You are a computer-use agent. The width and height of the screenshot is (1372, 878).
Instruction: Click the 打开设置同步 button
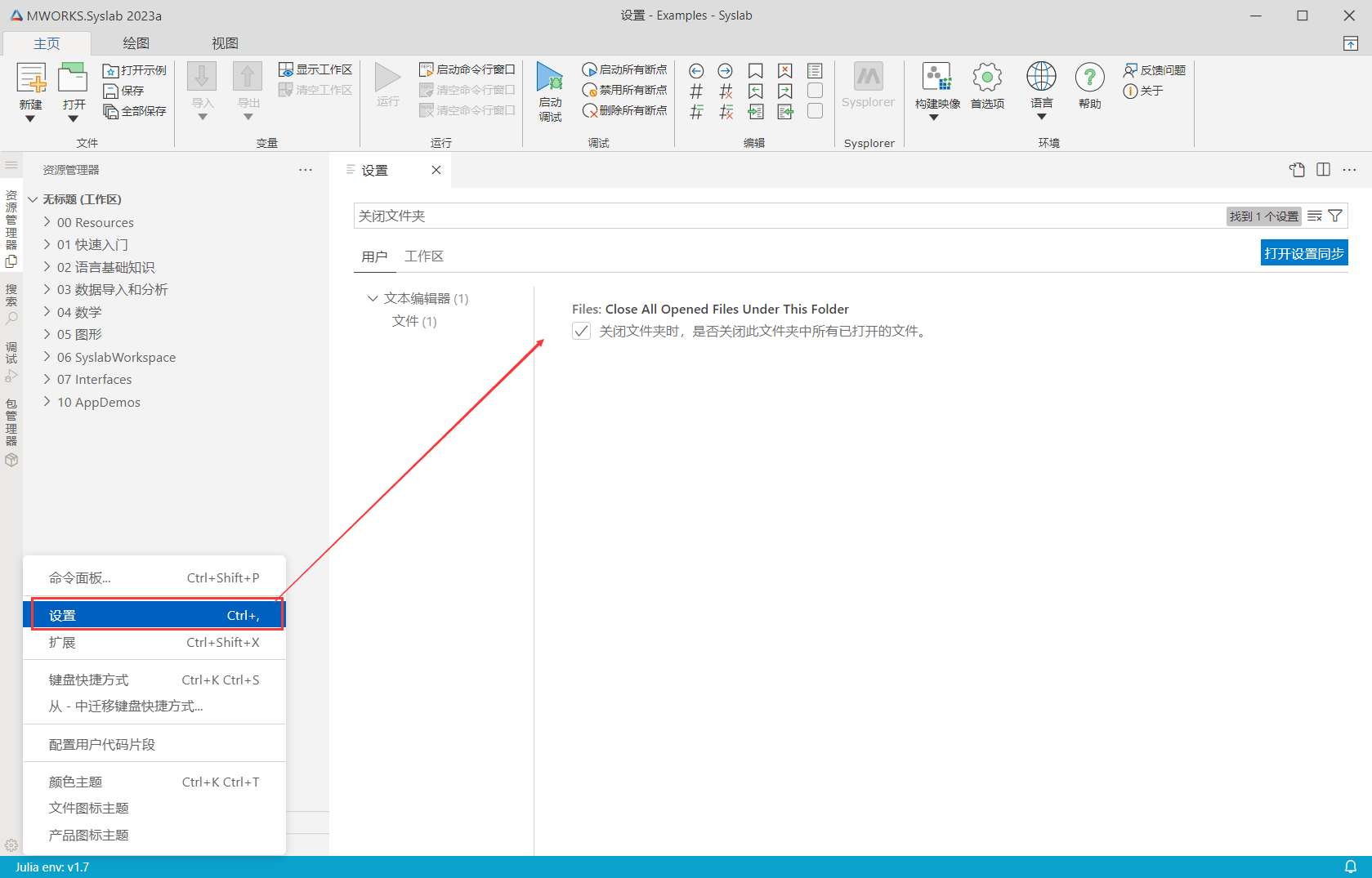1303,254
